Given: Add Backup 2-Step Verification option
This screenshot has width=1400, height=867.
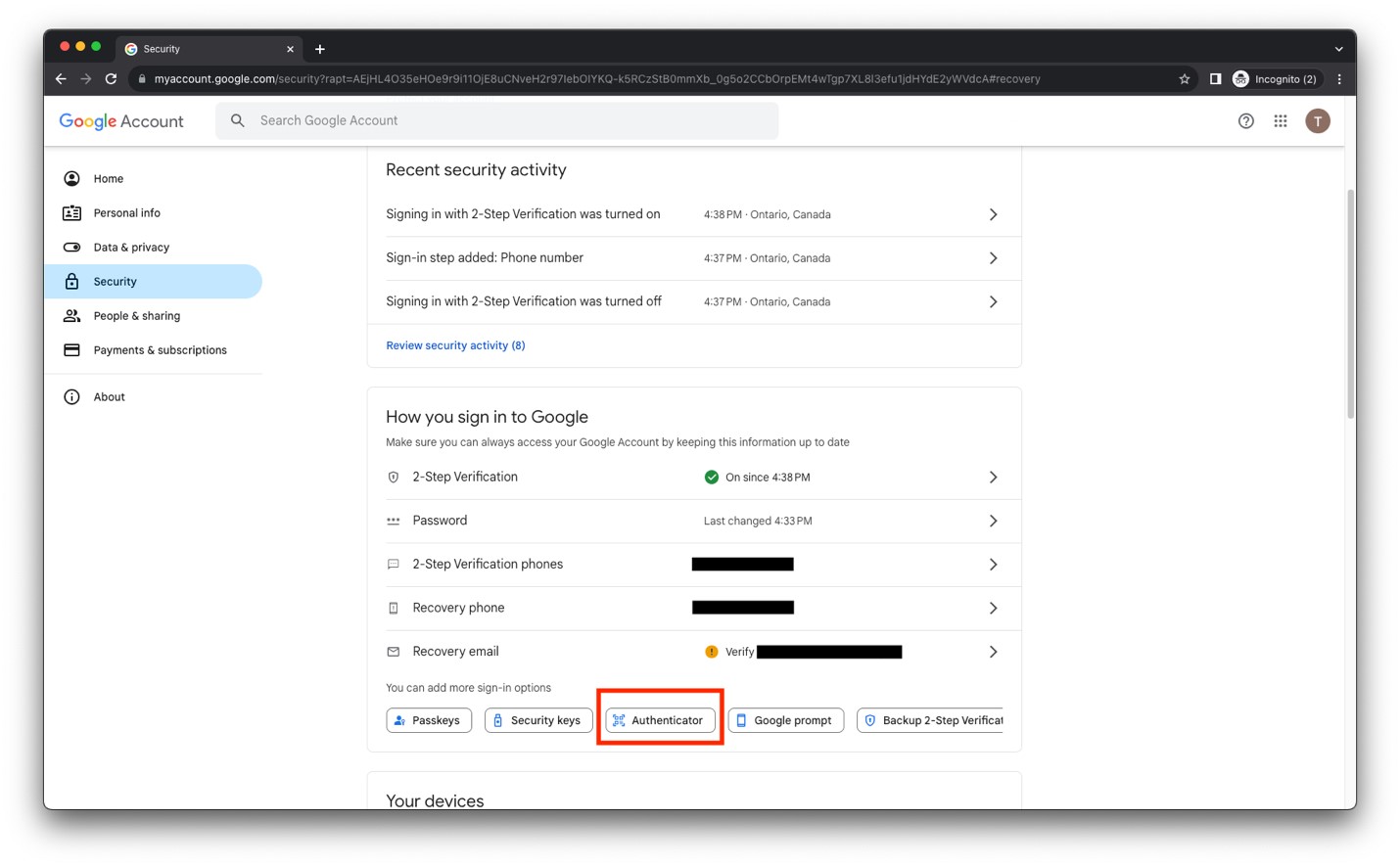Looking at the screenshot, I should 930,720.
